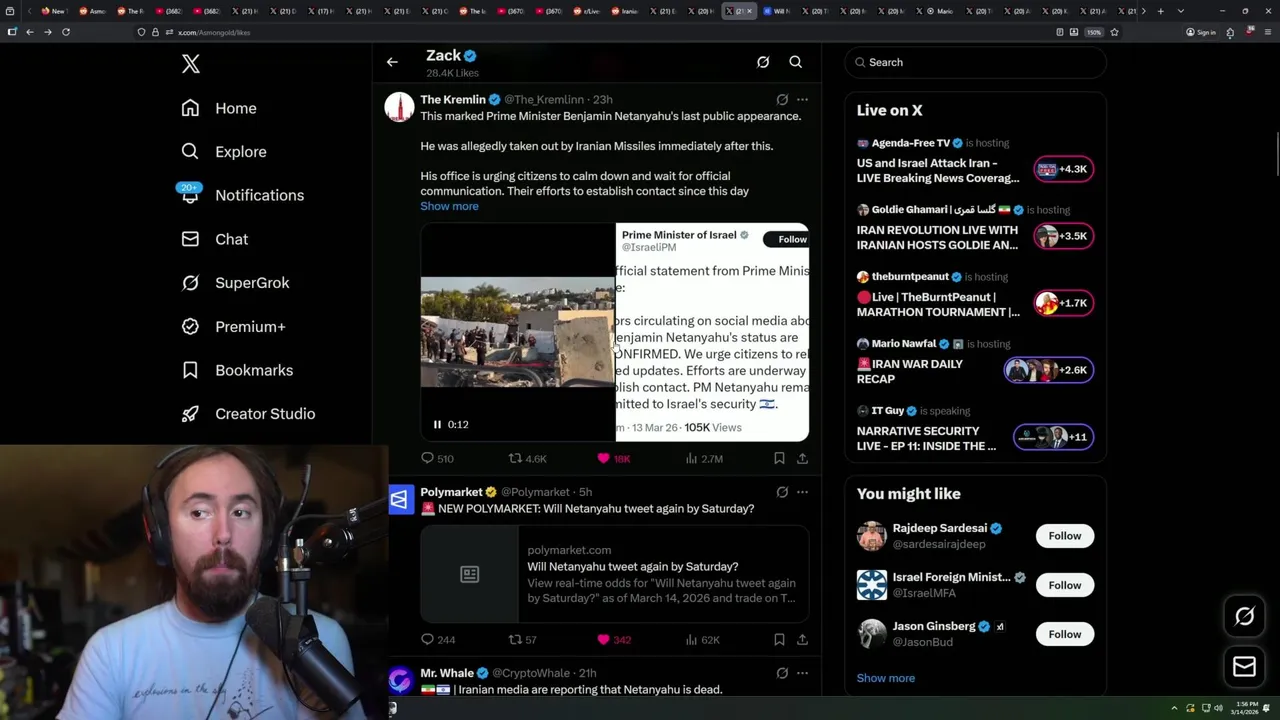Repost The Kremlin post with 4.6K reposts

527,458
